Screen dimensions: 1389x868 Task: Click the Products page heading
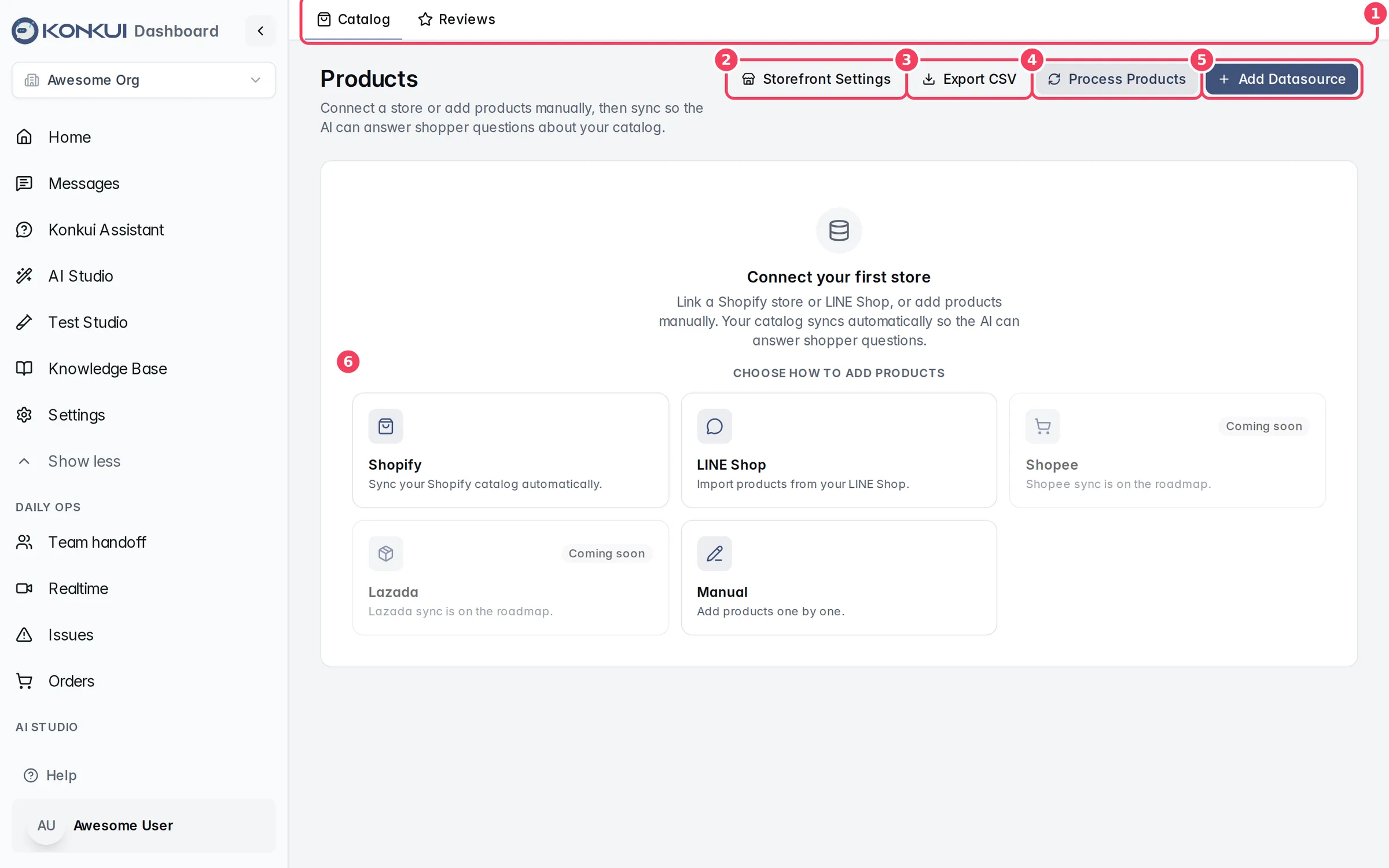369,79
